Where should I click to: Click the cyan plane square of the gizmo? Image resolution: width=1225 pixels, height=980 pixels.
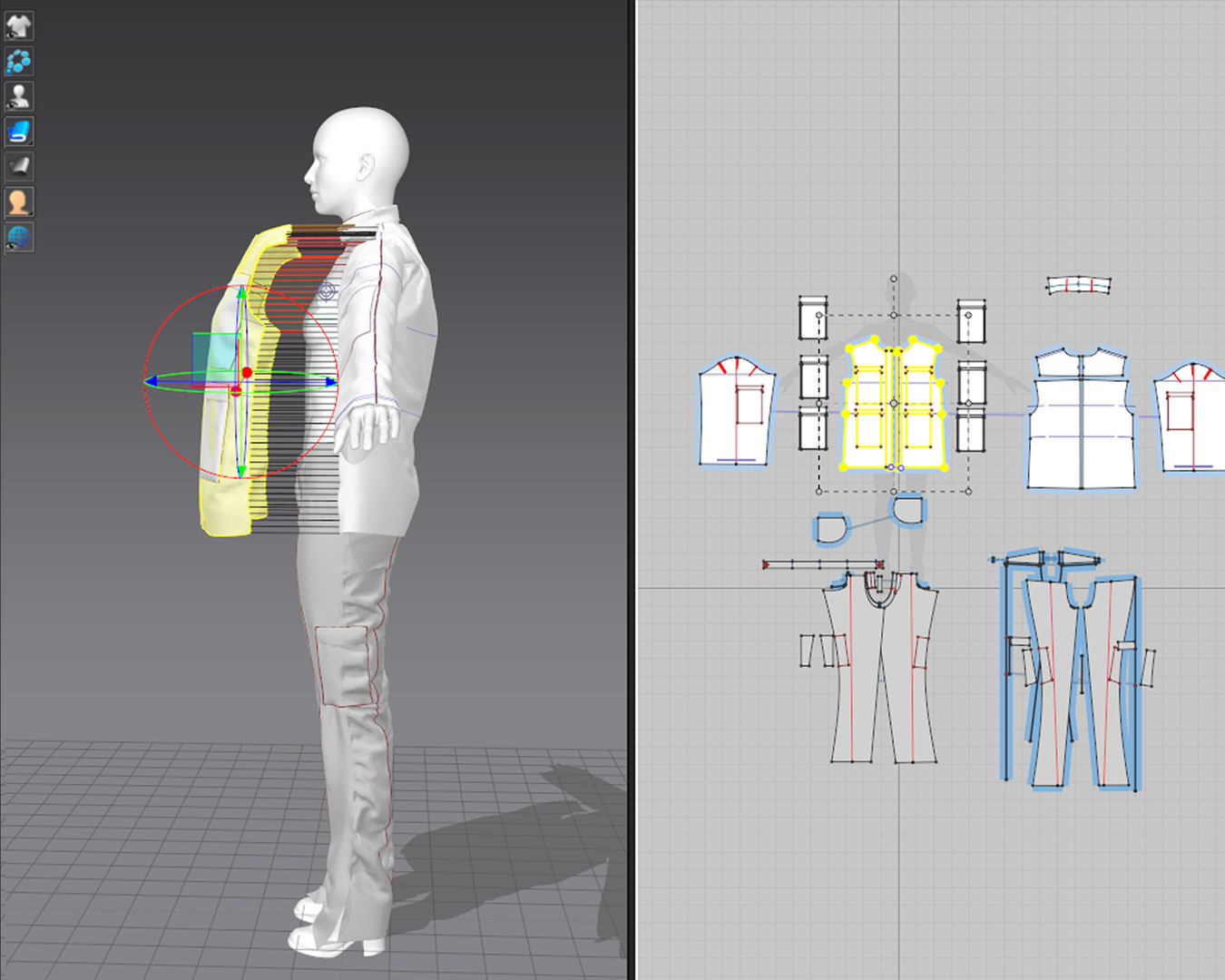214,356
